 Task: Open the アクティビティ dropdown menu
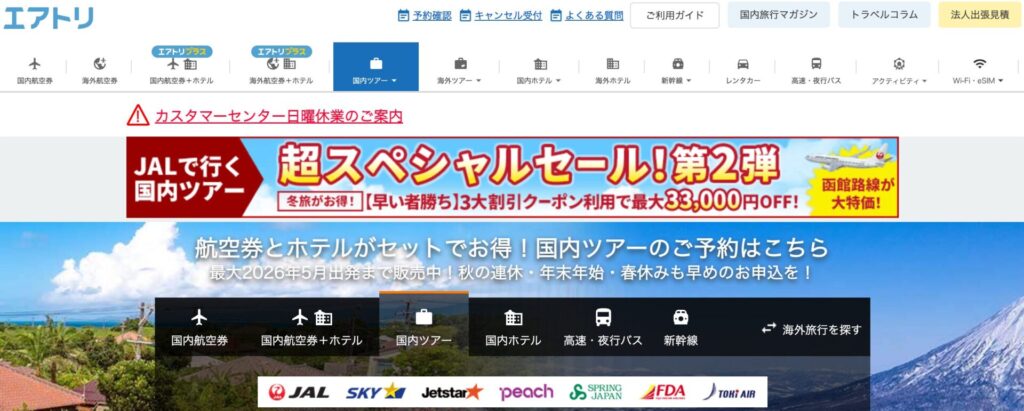point(898,79)
